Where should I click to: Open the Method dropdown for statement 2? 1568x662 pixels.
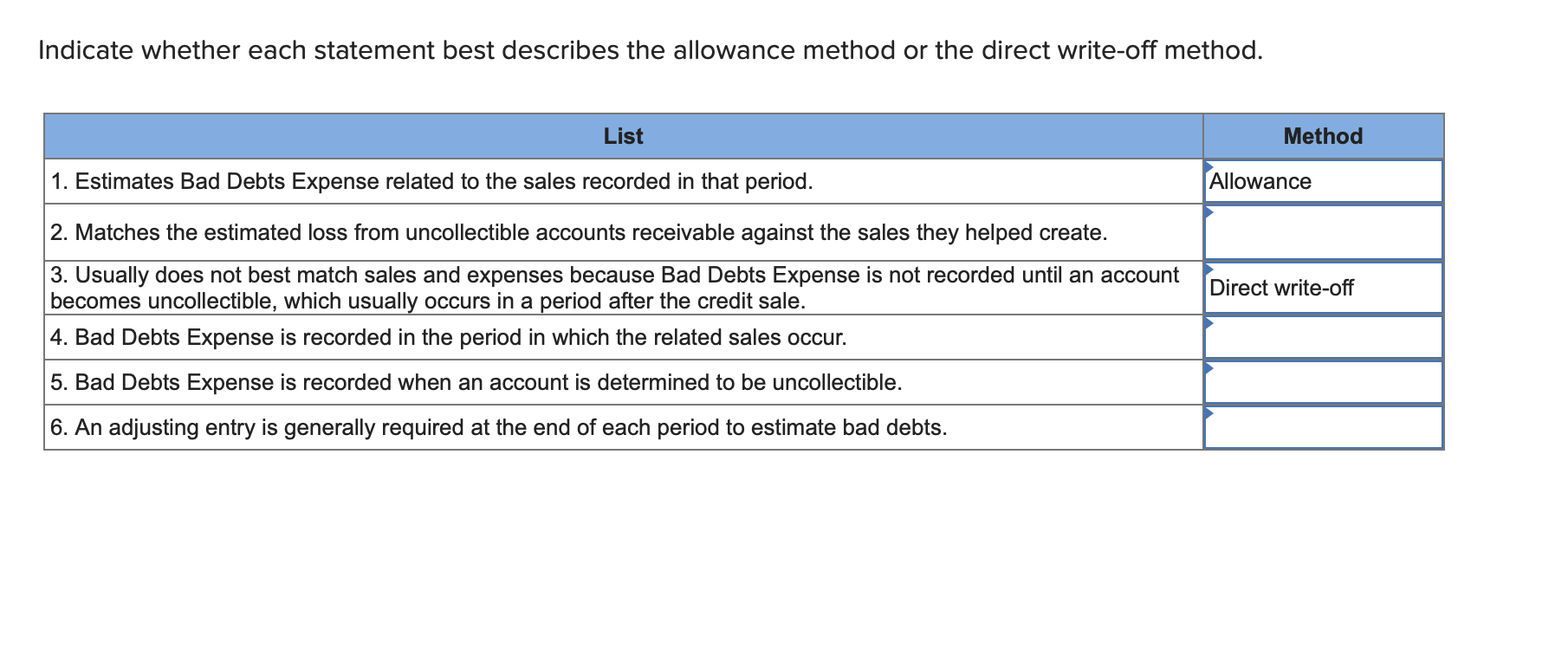(x=1321, y=232)
